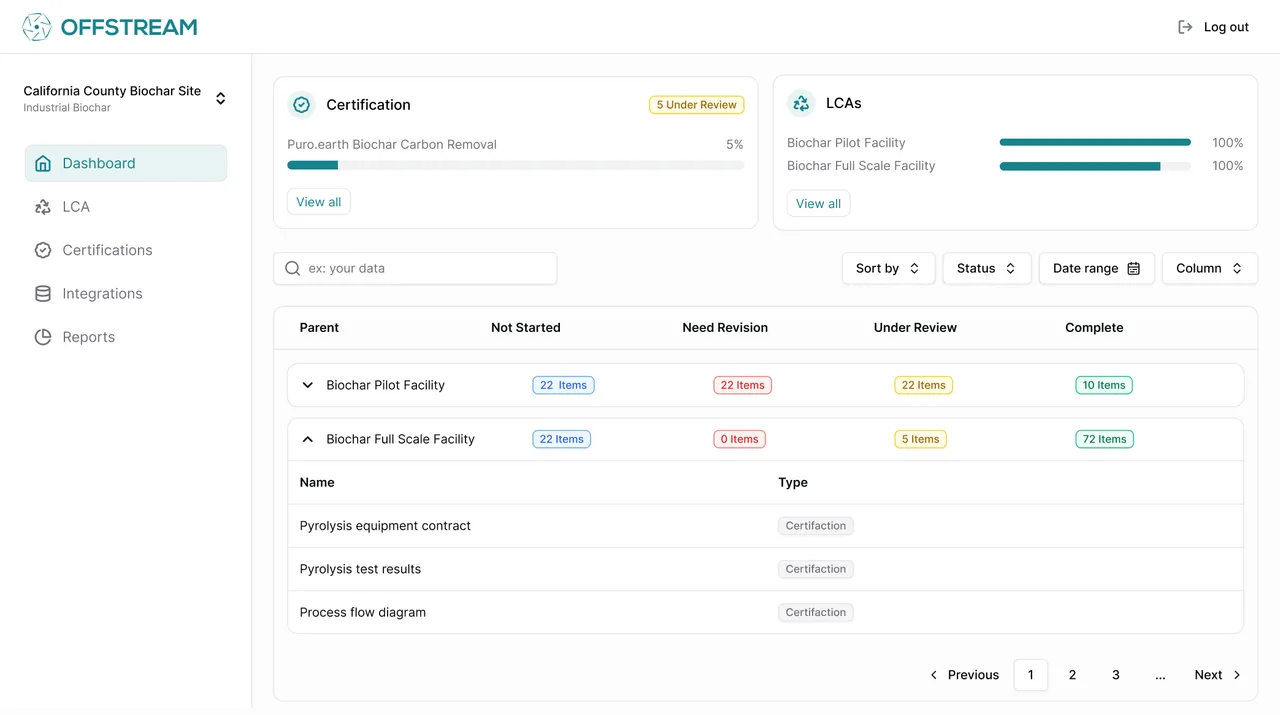Click the LCA recycle icon in sidebar

[43, 207]
